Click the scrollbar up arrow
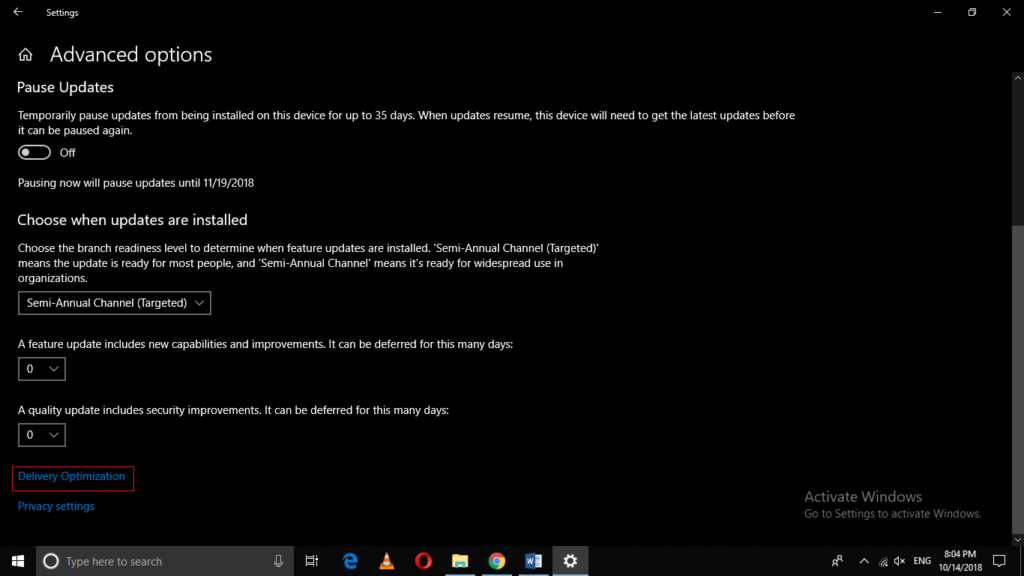The height and width of the screenshot is (576, 1024). (1017, 78)
